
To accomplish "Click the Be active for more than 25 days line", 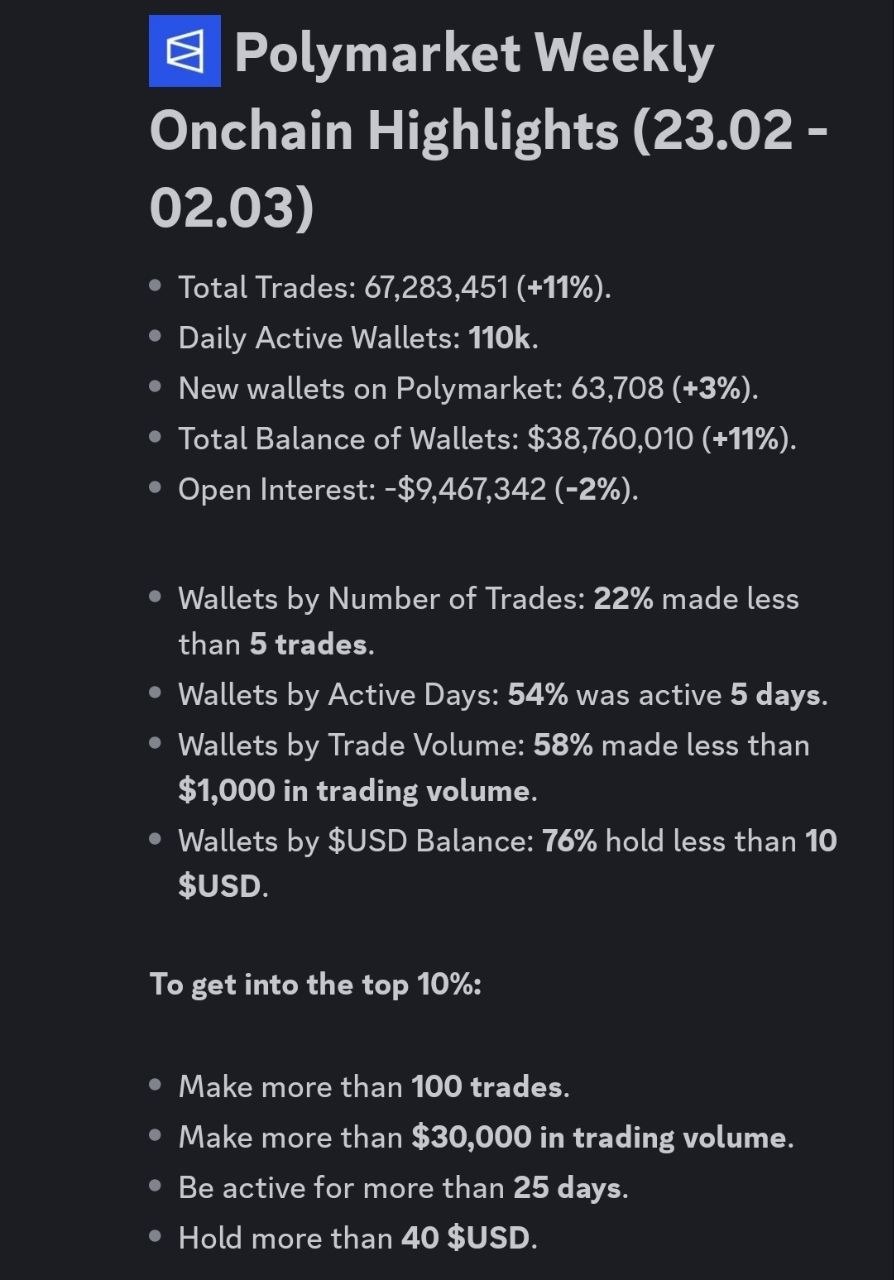I will 403,1187.
